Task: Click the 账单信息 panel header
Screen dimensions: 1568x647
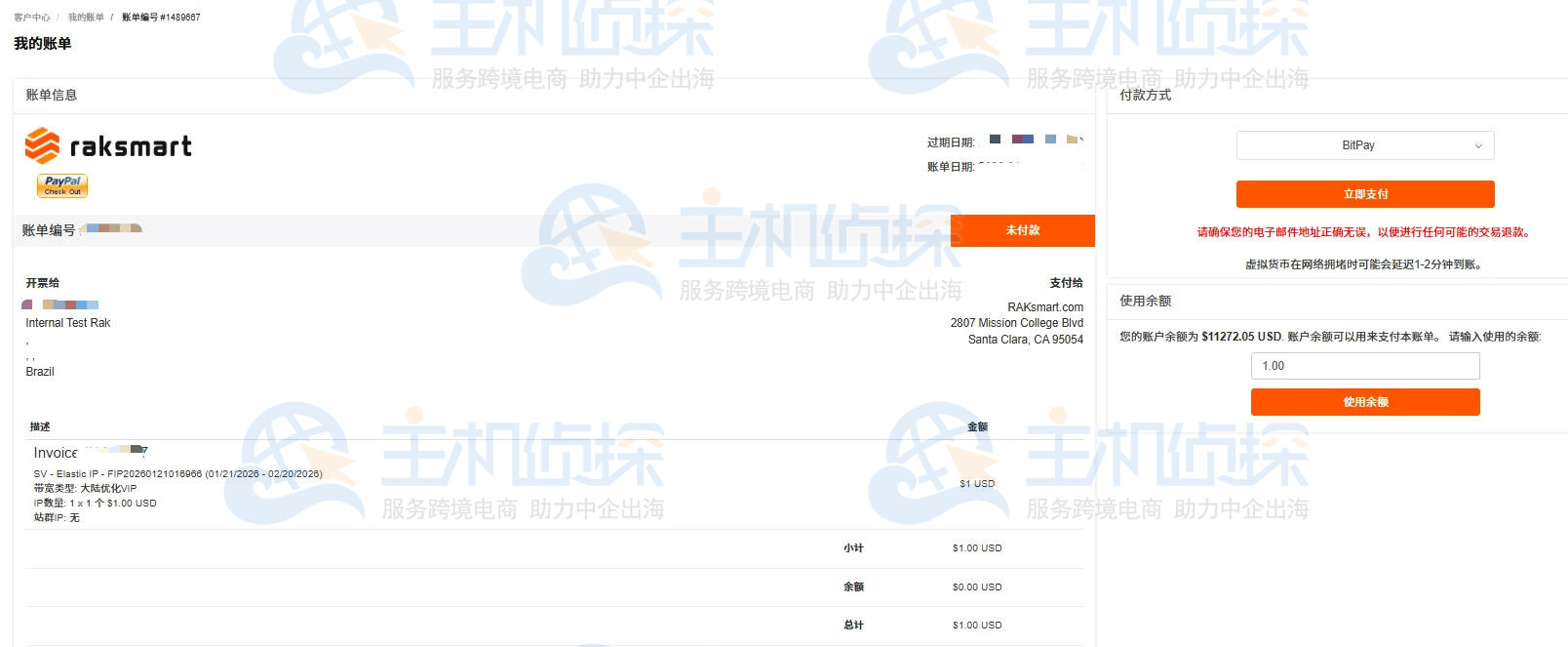Action: [52, 95]
